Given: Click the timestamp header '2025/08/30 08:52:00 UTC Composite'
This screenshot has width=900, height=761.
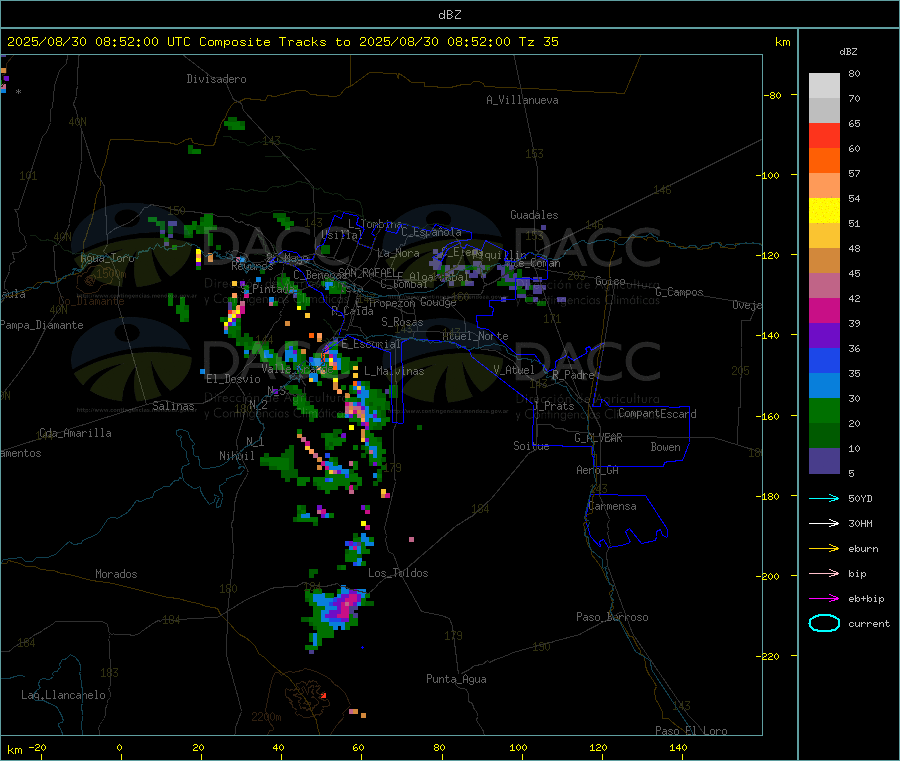Looking at the screenshot, I should pos(139,42).
